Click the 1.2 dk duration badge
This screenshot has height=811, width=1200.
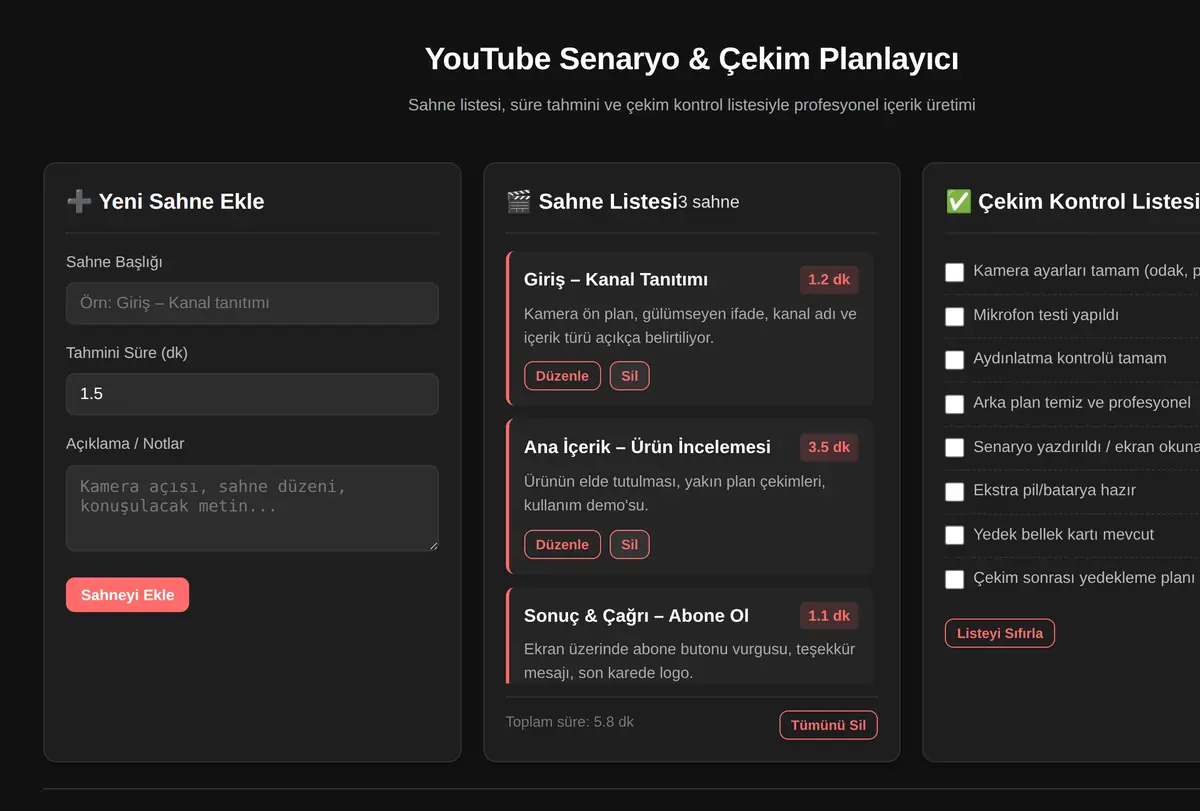pos(829,279)
